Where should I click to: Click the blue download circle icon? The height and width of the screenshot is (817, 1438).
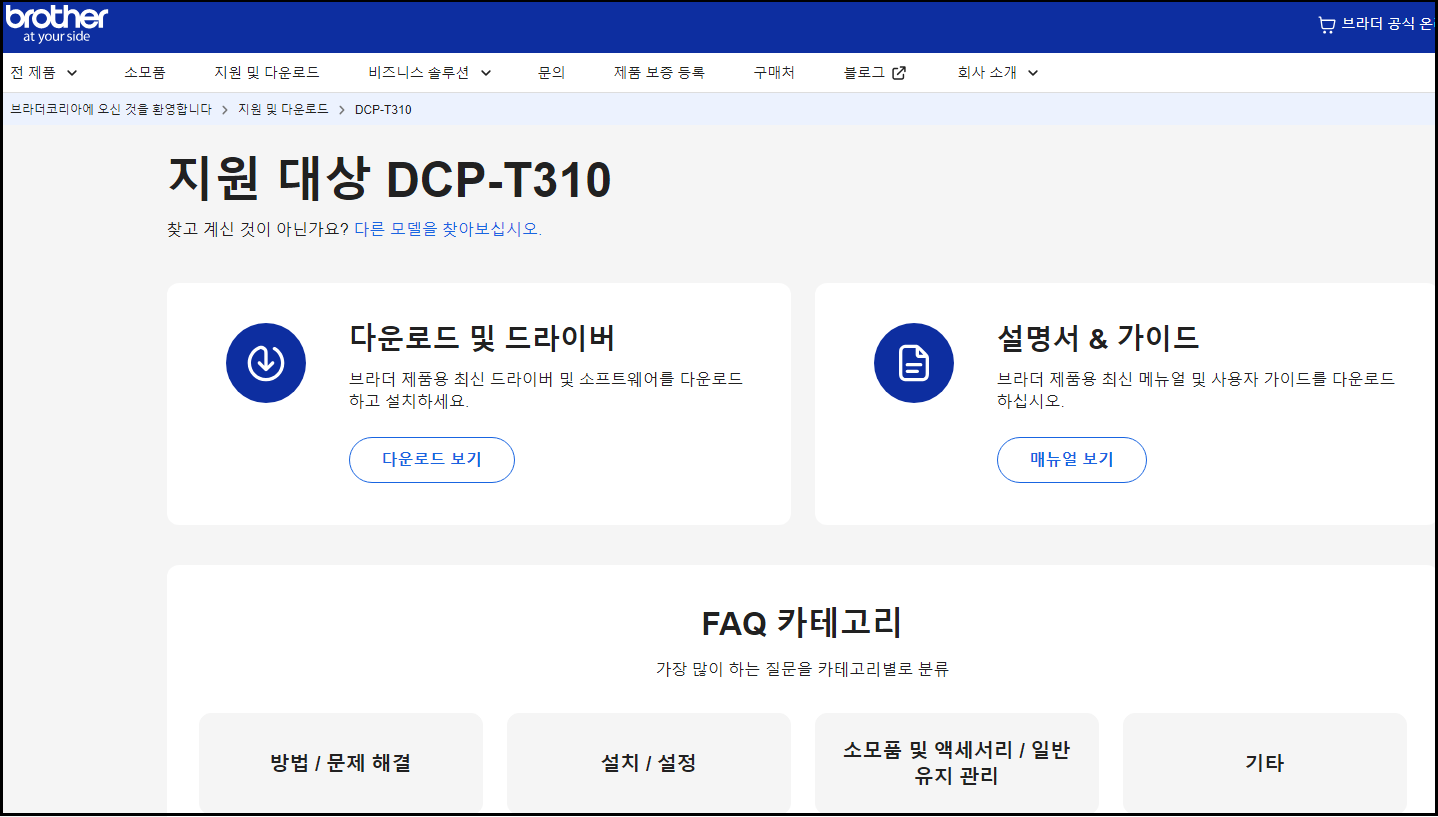pos(266,363)
